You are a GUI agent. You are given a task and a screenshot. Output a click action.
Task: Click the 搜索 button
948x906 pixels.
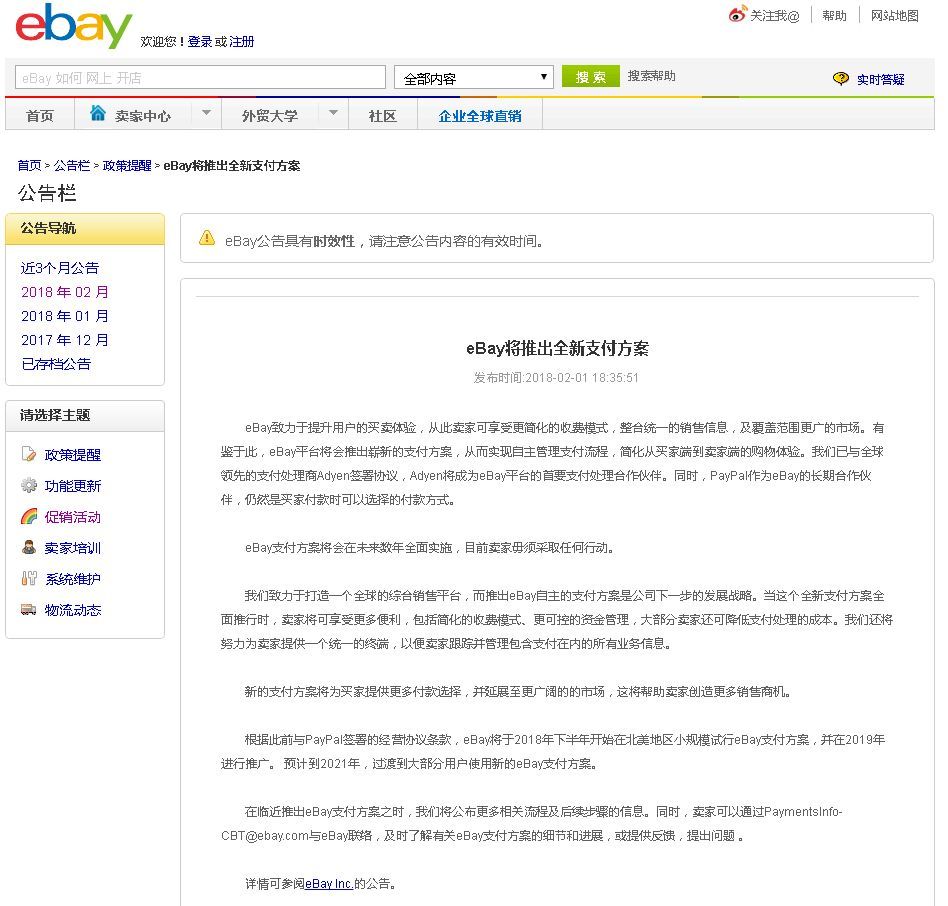pyautogui.click(x=590, y=76)
